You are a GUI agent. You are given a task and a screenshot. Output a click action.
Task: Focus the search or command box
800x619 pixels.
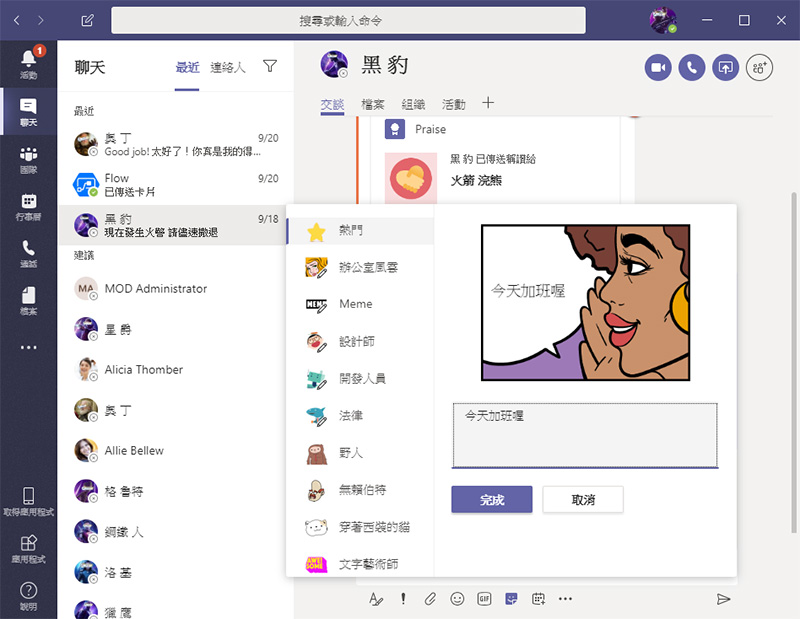pos(348,20)
